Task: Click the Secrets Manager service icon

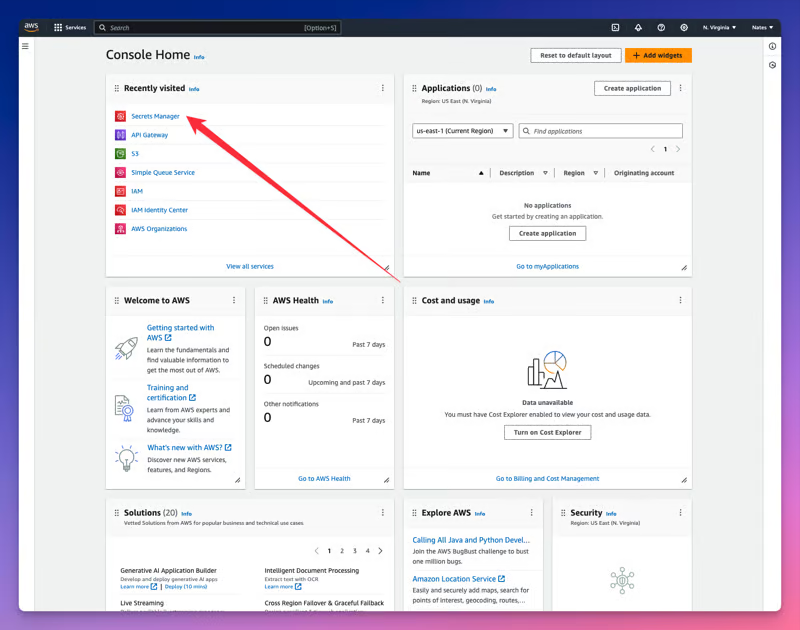Action: 120,116
